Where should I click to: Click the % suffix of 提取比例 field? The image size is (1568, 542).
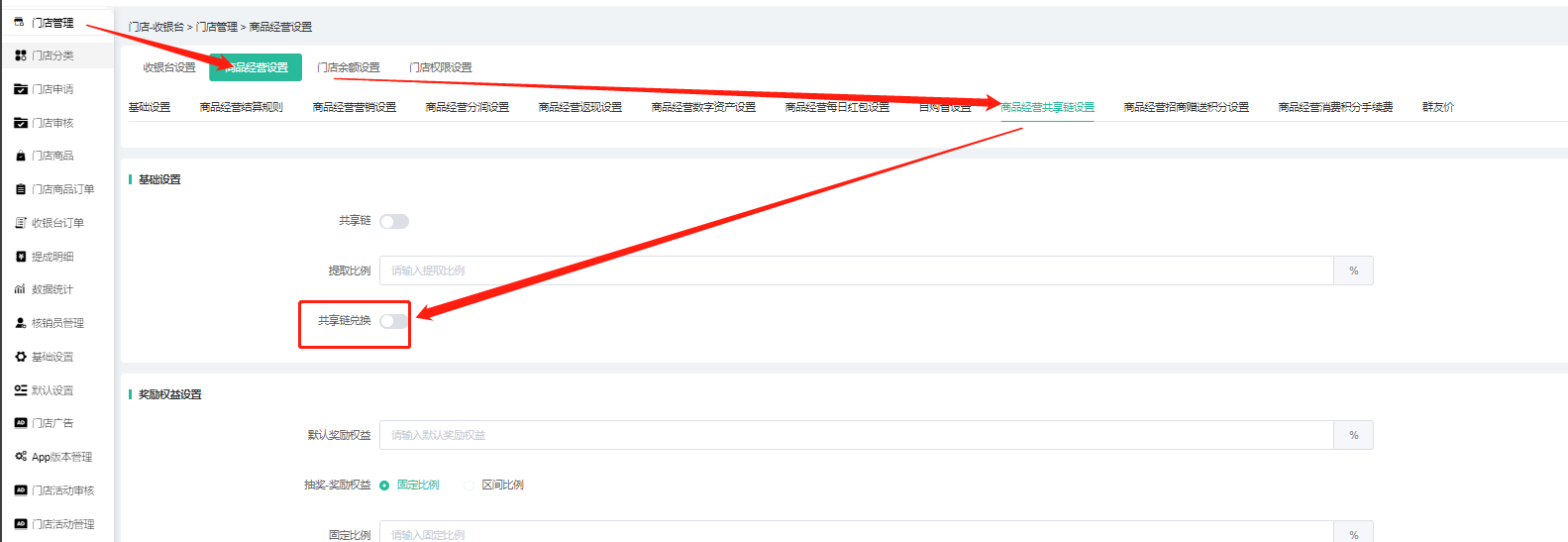pos(1353,271)
